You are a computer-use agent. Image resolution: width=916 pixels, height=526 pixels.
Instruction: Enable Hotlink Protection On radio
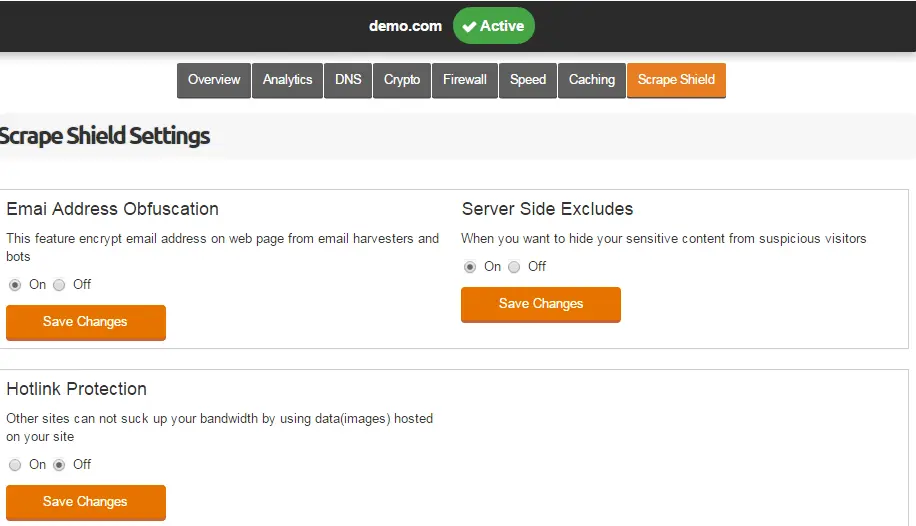click(15, 465)
